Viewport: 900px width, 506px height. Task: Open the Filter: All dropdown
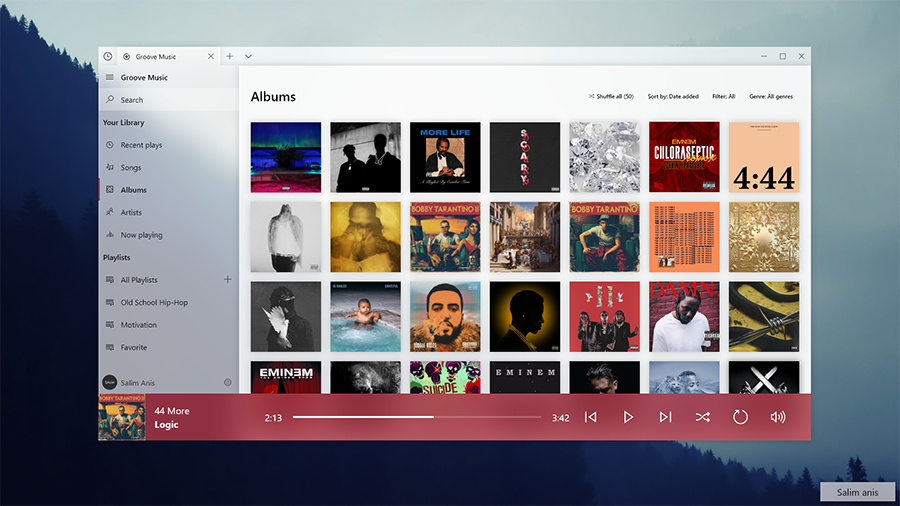(723, 96)
